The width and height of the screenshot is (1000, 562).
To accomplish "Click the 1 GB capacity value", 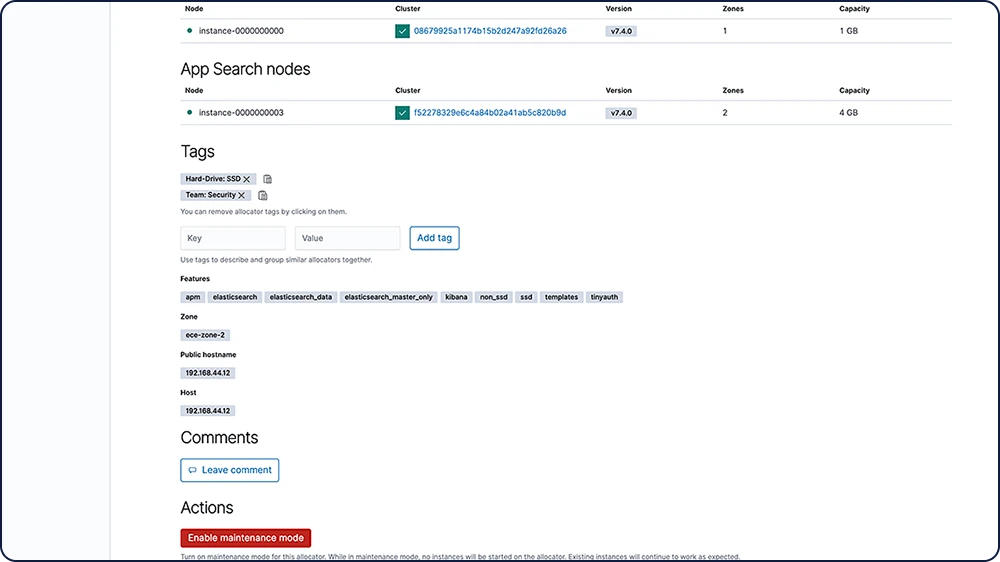I will [848, 31].
